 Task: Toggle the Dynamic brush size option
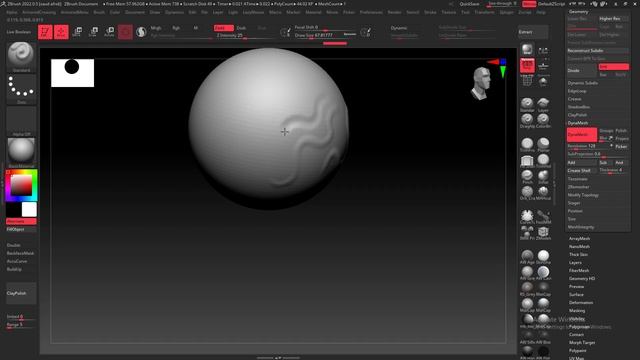coord(399,28)
